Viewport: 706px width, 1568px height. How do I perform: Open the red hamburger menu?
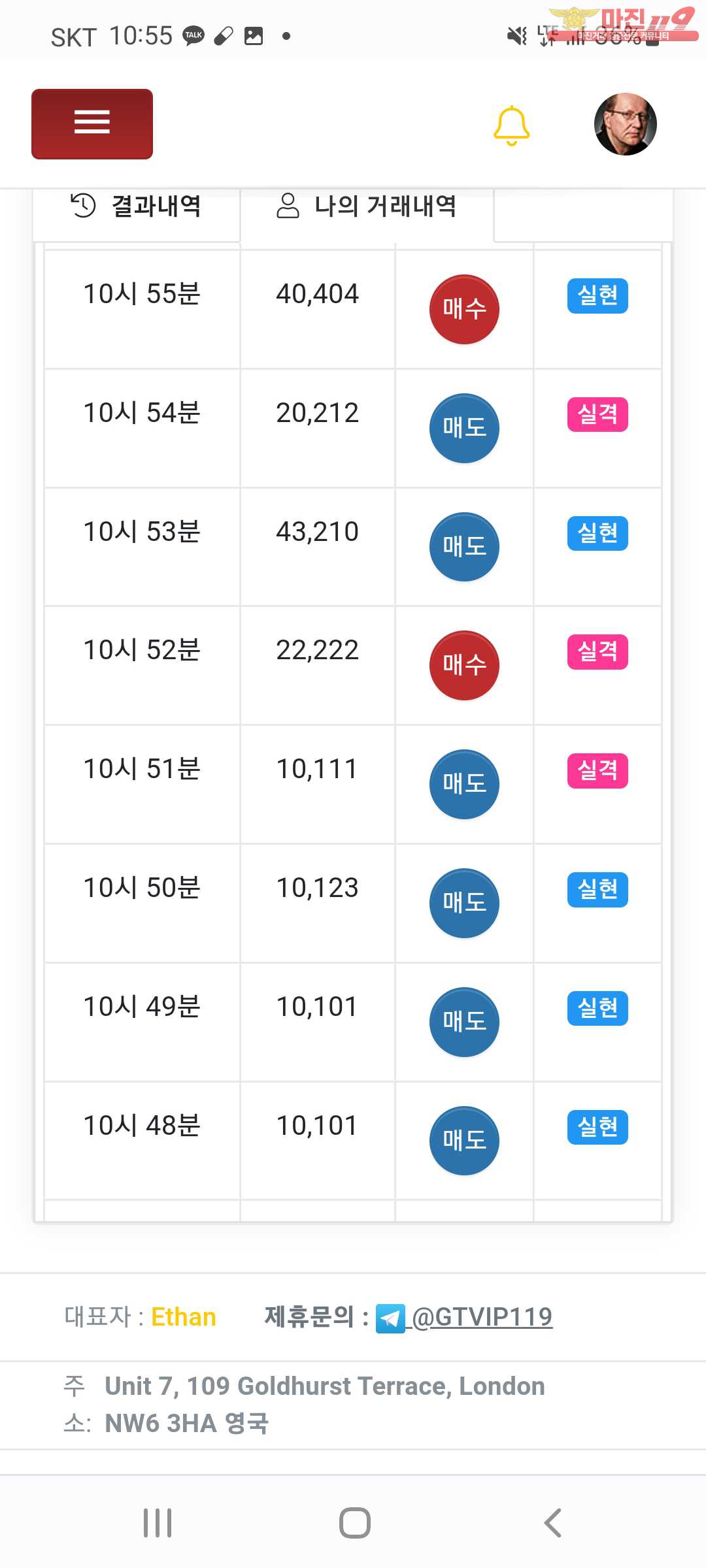point(92,123)
